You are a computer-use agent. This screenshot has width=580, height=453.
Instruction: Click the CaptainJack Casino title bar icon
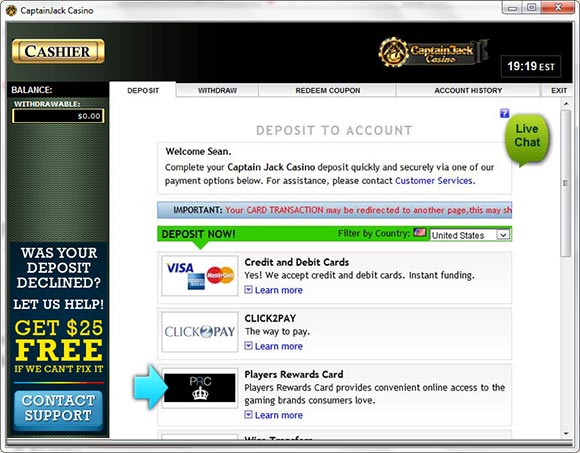tap(11, 10)
